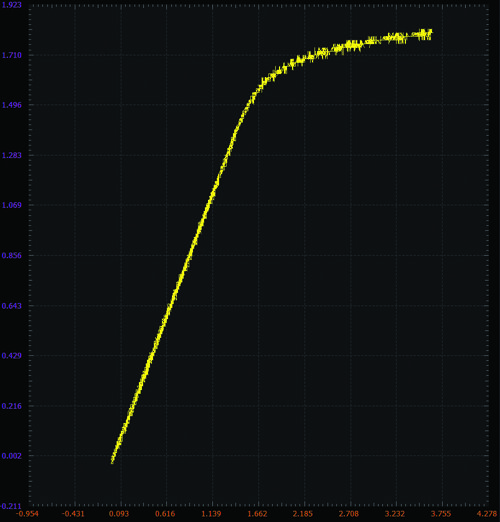Select the 4.278 x-axis label
The height and width of the screenshot is (522, 500).
point(487,514)
